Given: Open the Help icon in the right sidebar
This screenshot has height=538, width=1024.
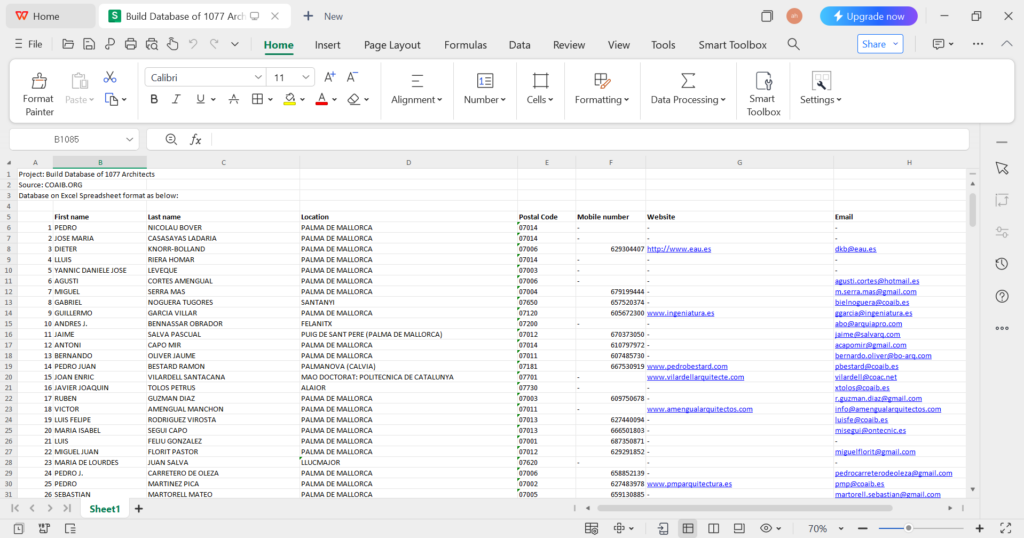Looking at the screenshot, I should point(1002,296).
